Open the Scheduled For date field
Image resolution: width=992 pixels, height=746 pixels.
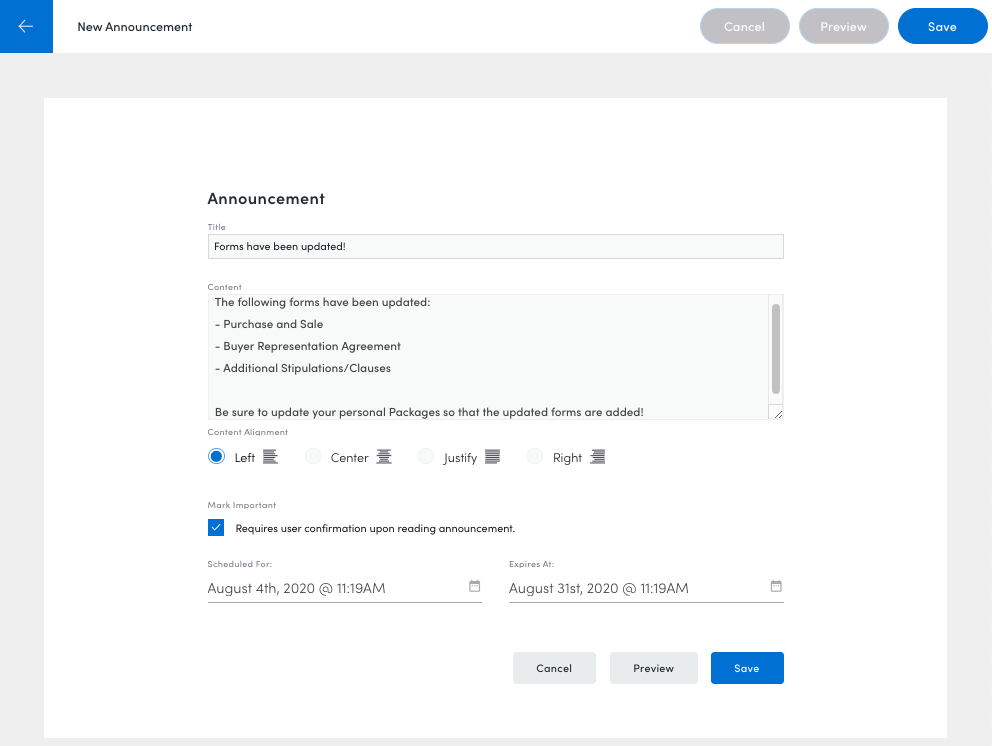(x=344, y=588)
